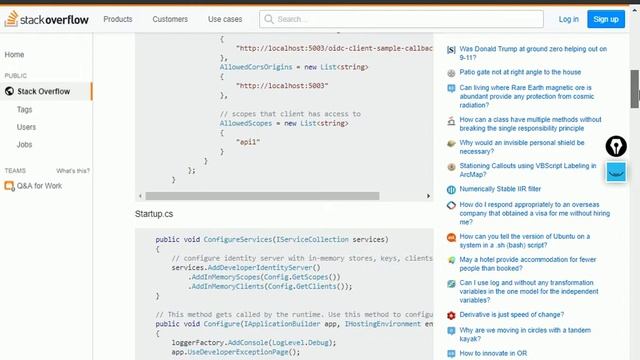Click site icon next to Donald Trump question

(x=451, y=50)
